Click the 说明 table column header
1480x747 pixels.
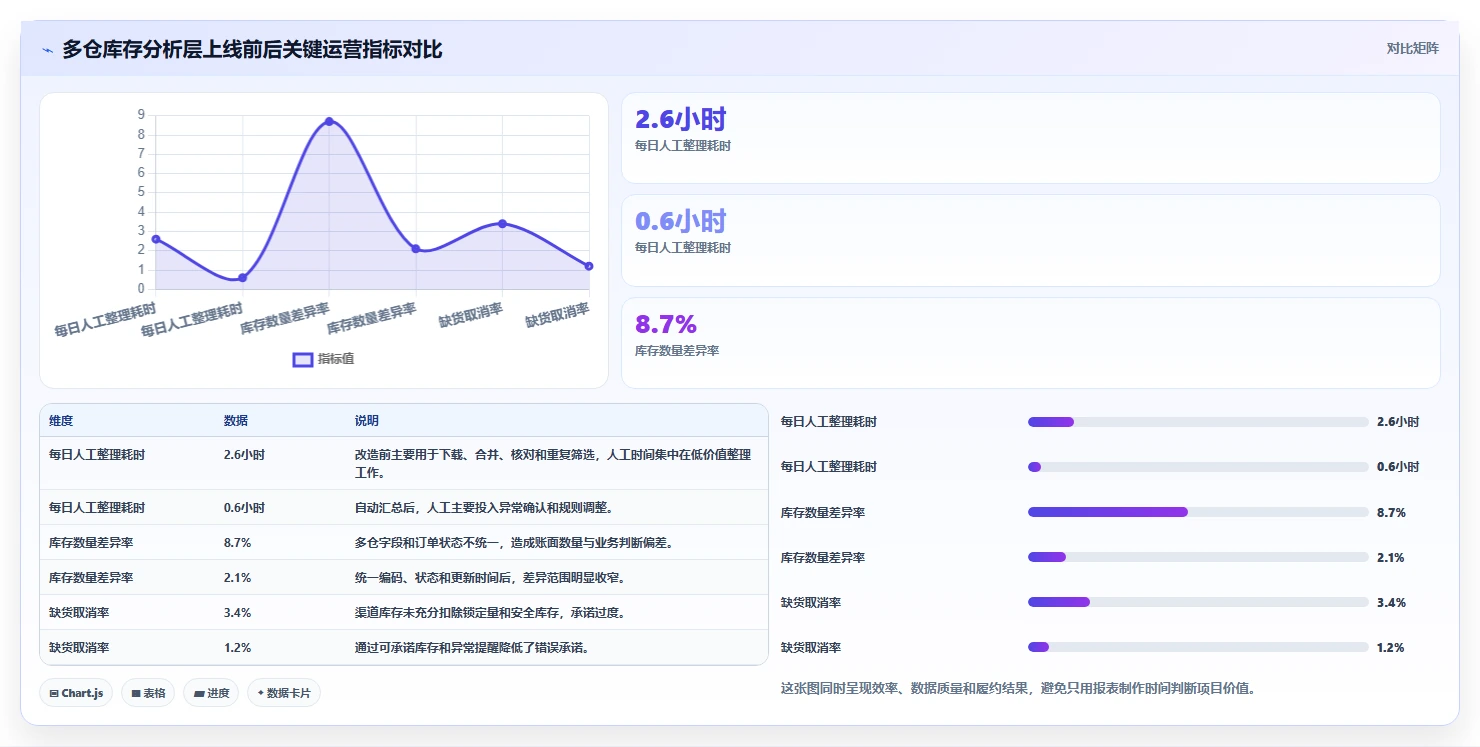coord(367,421)
